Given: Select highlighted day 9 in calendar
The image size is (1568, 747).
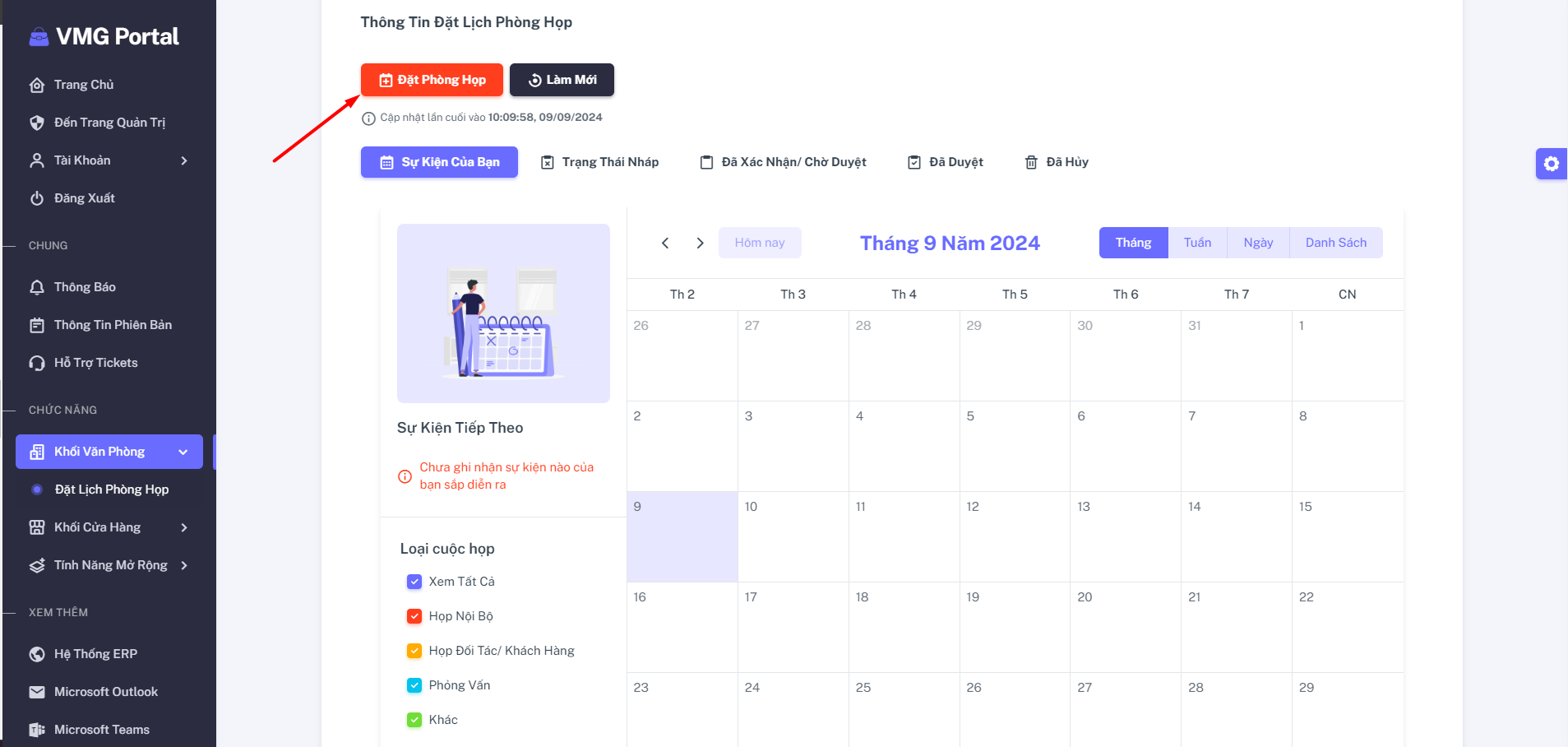Looking at the screenshot, I should [x=682, y=536].
